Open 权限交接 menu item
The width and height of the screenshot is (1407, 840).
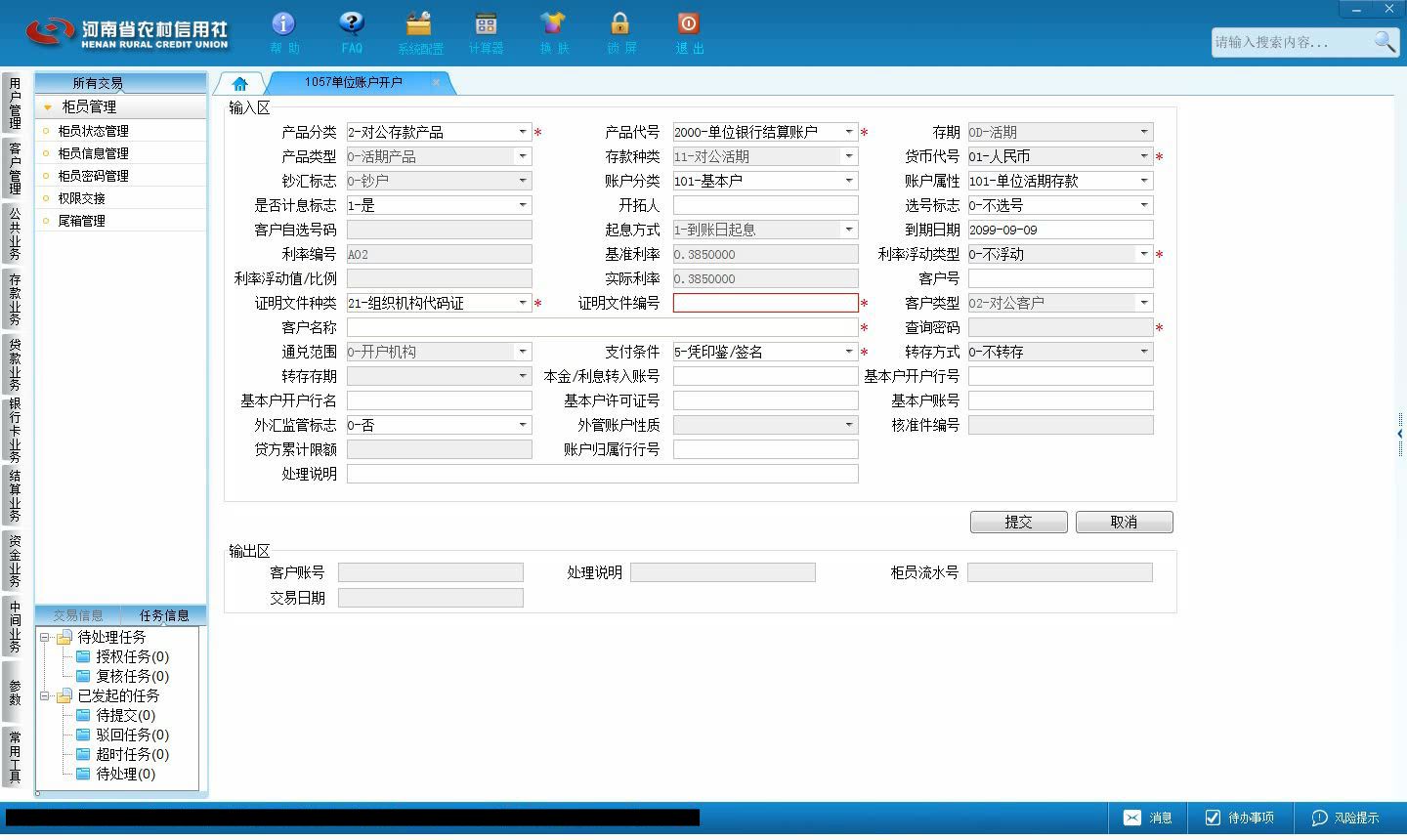[81, 198]
